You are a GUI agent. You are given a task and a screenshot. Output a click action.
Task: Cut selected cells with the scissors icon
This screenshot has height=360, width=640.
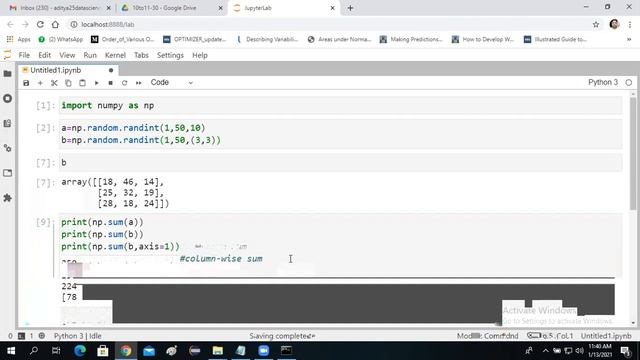click(x=54, y=83)
